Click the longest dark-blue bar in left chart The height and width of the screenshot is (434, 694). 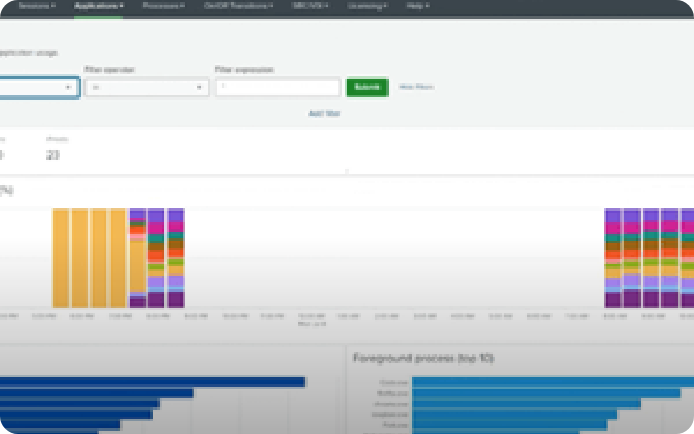153,382
